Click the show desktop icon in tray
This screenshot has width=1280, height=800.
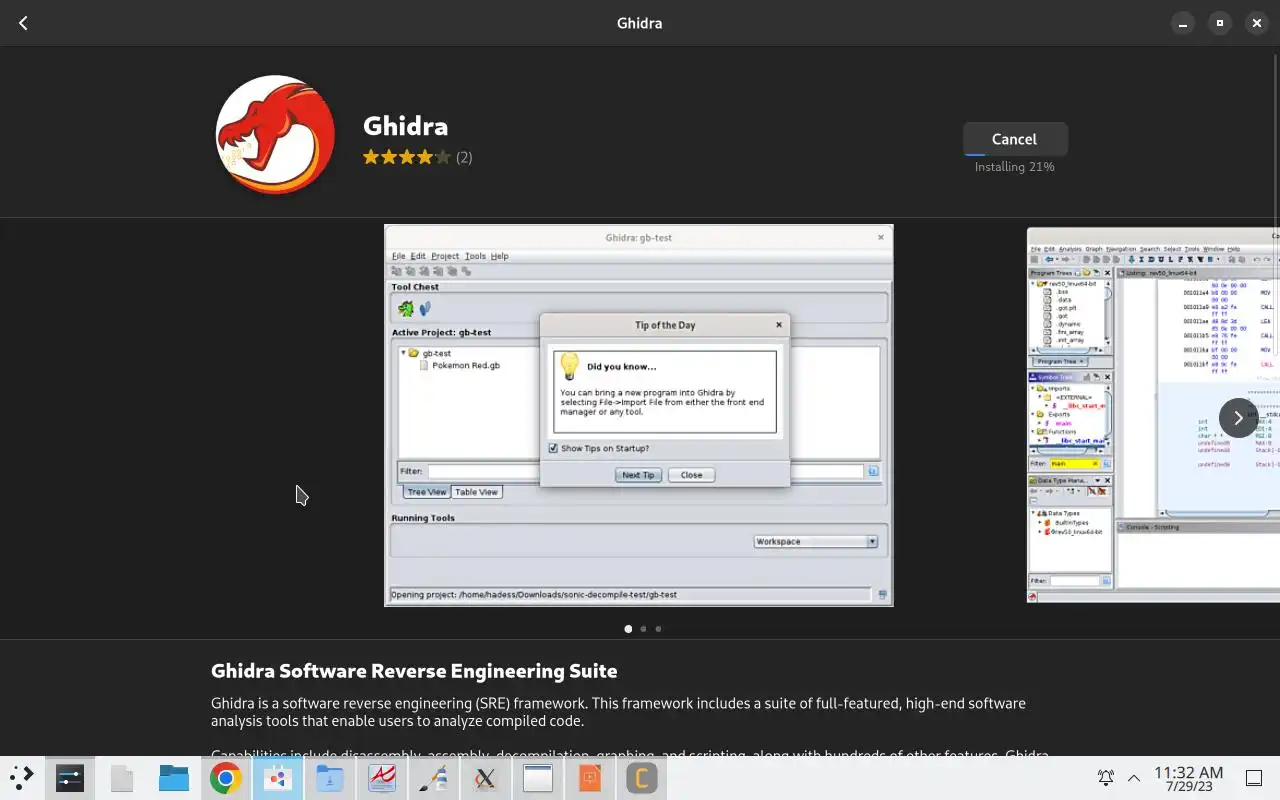[x=1253, y=778]
